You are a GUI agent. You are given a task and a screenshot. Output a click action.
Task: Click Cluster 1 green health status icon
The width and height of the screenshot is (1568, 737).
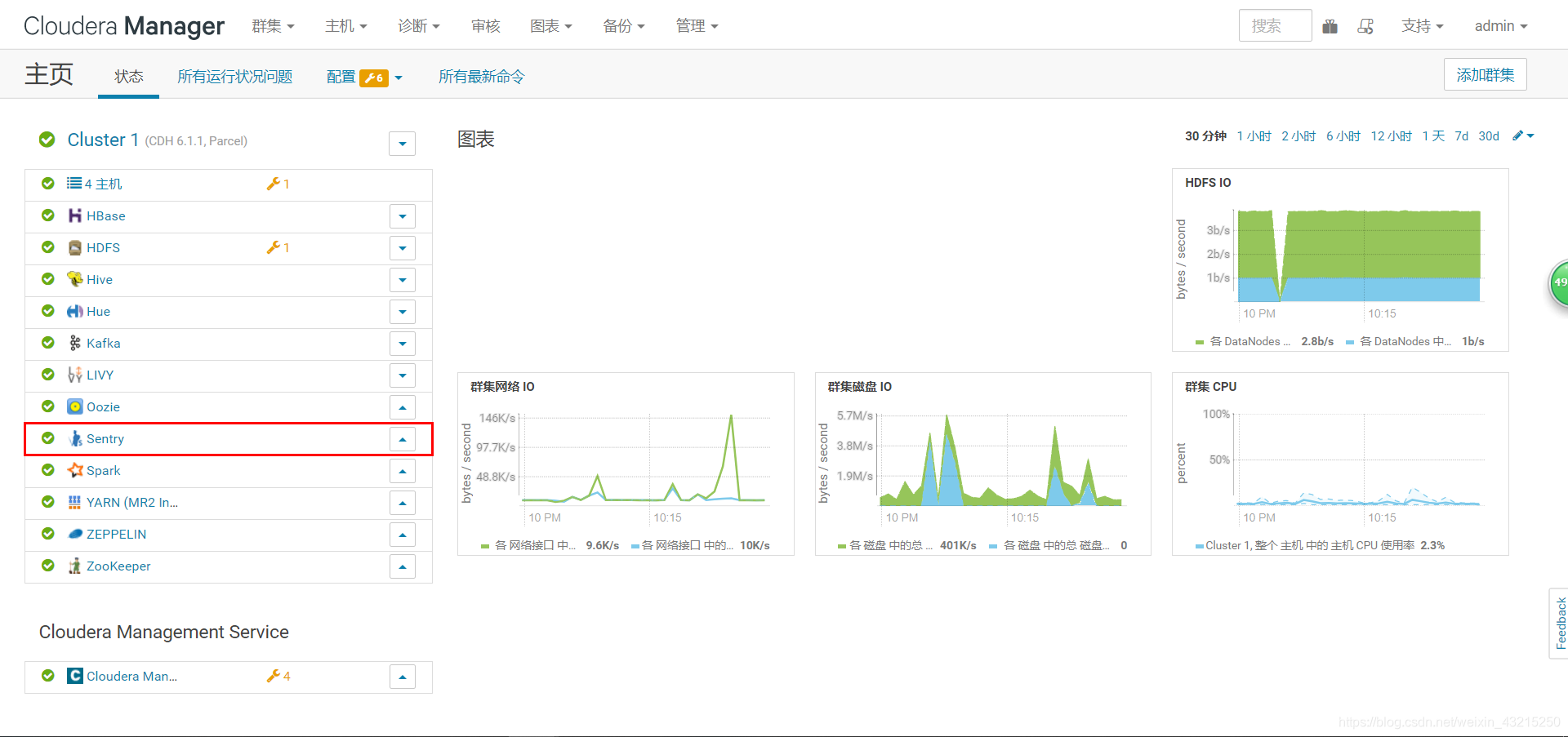click(x=47, y=140)
